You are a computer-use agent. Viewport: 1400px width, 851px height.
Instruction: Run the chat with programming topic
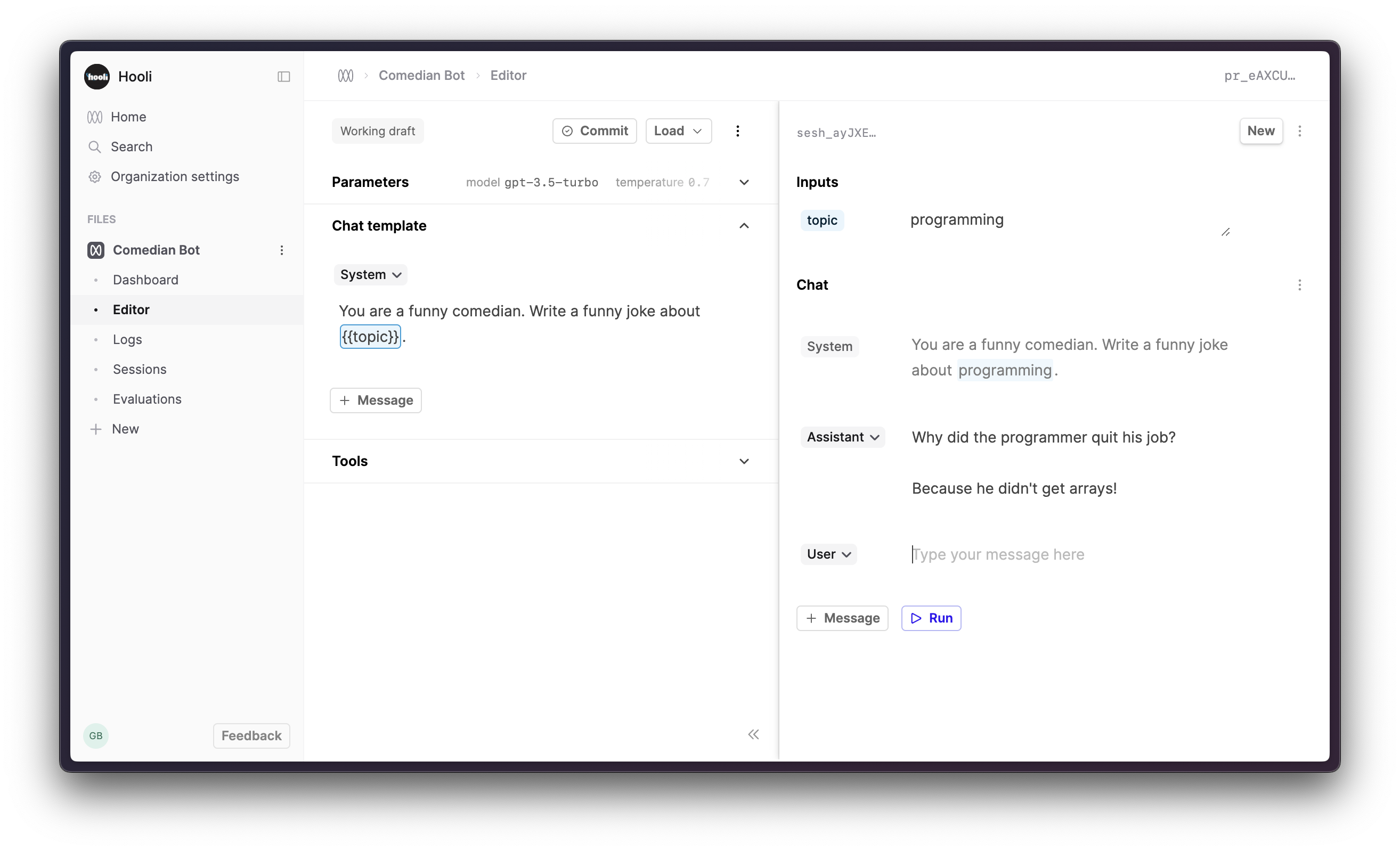[x=930, y=618]
